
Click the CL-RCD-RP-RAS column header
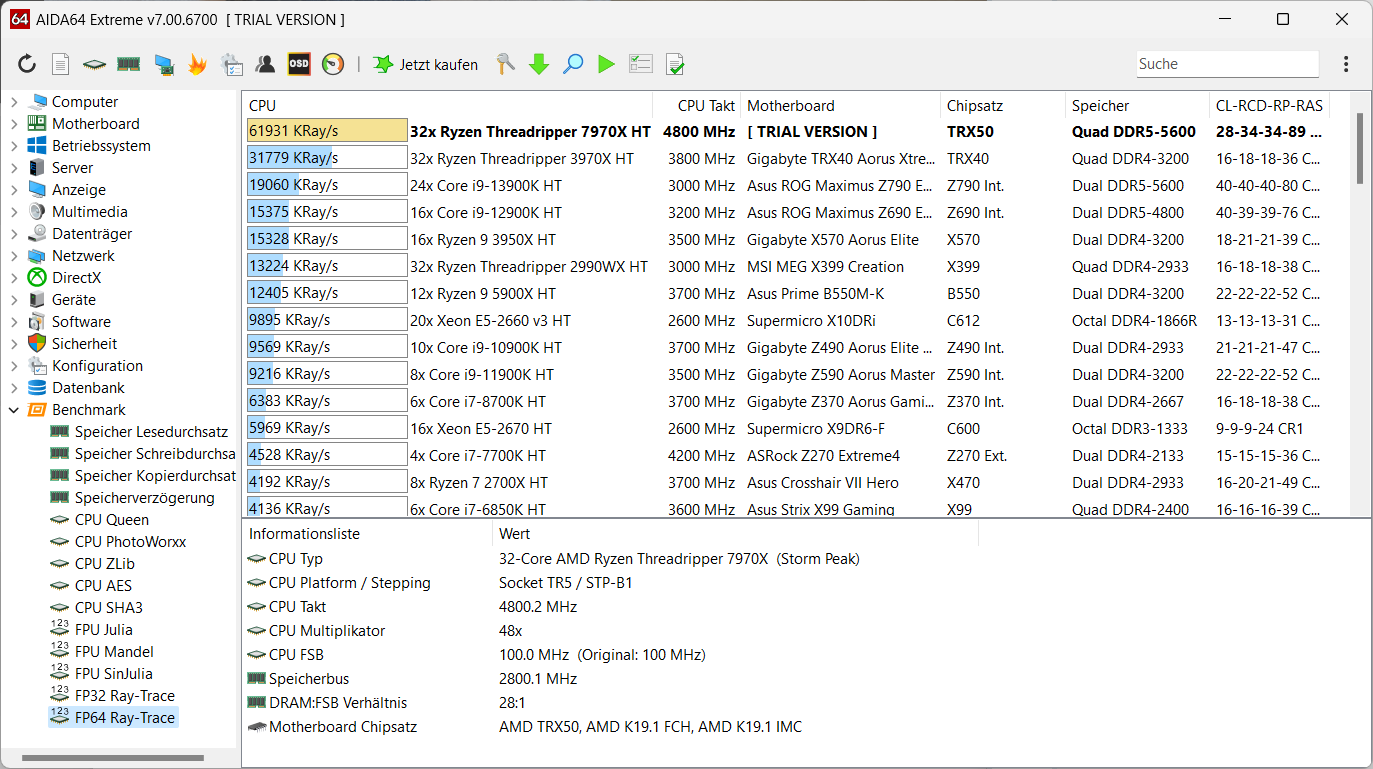click(x=1269, y=106)
